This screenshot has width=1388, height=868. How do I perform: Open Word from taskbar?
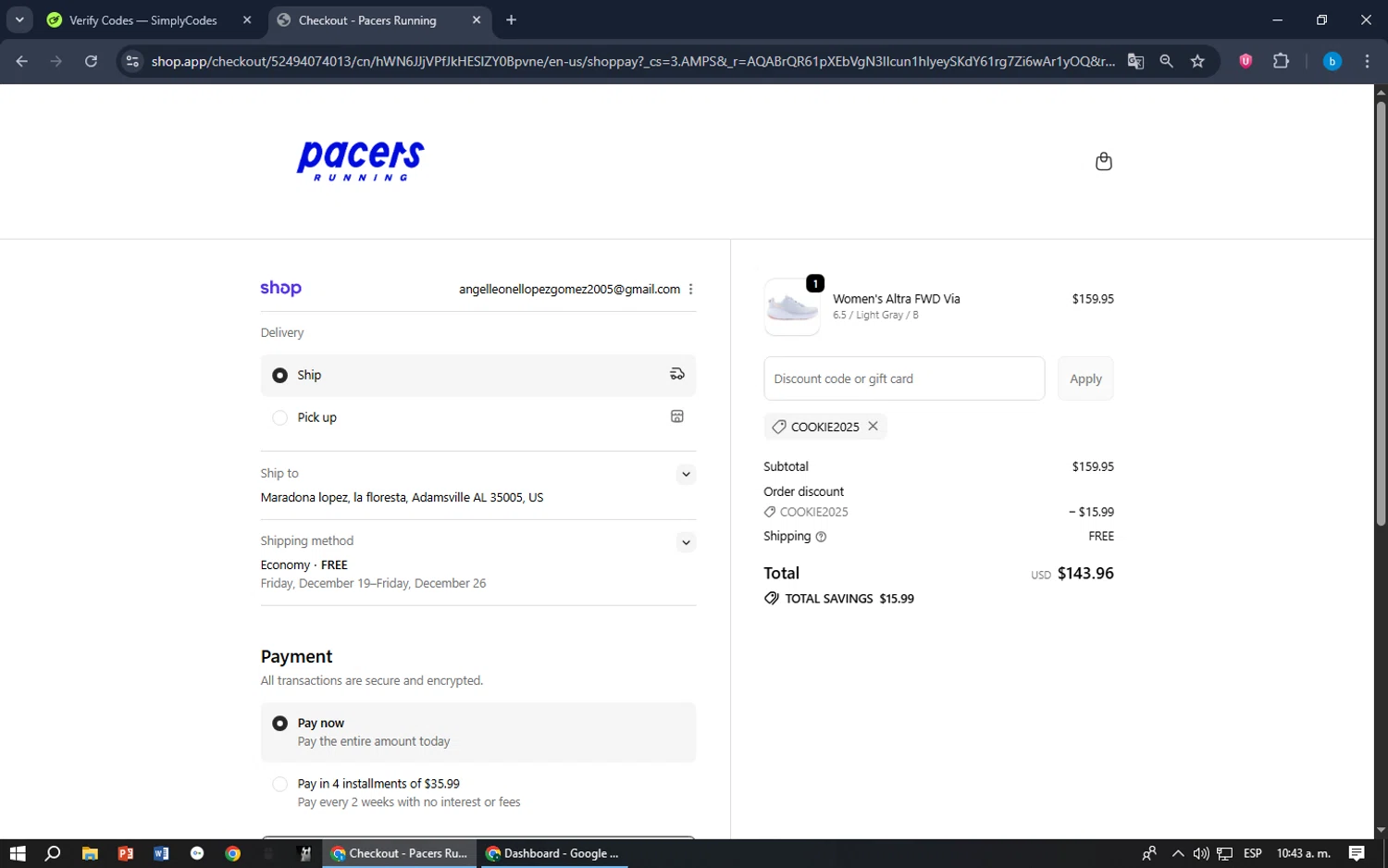(x=161, y=853)
